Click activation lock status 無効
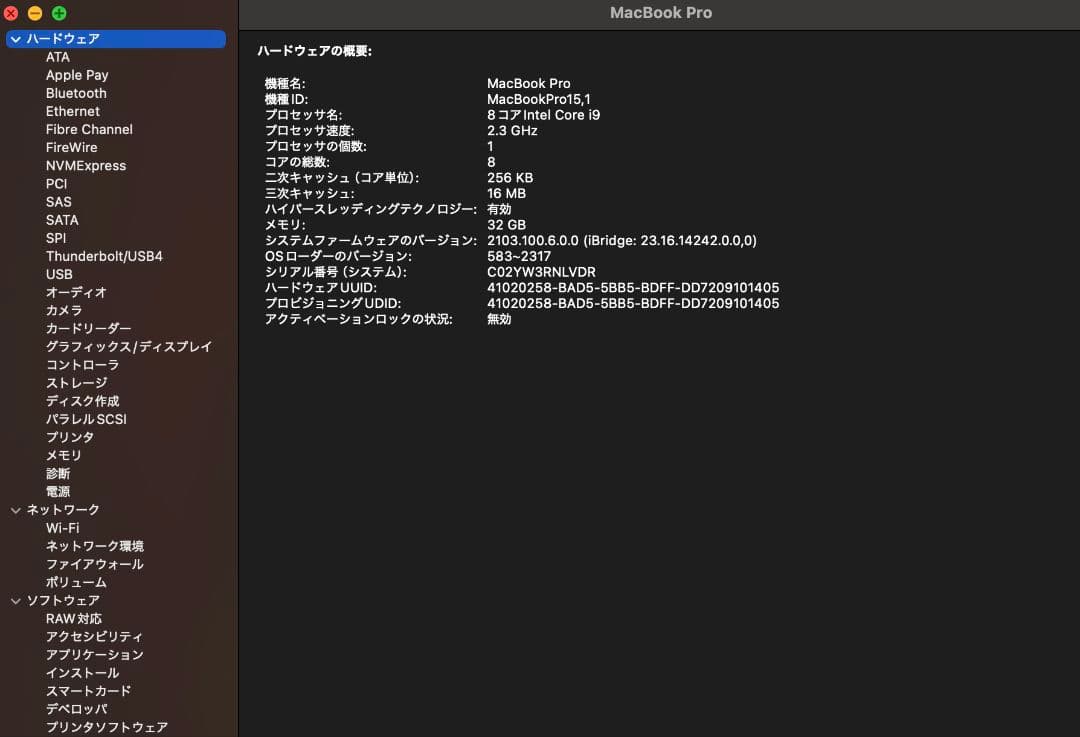Image resolution: width=1080 pixels, height=737 pixels. [x=499, y=320]
